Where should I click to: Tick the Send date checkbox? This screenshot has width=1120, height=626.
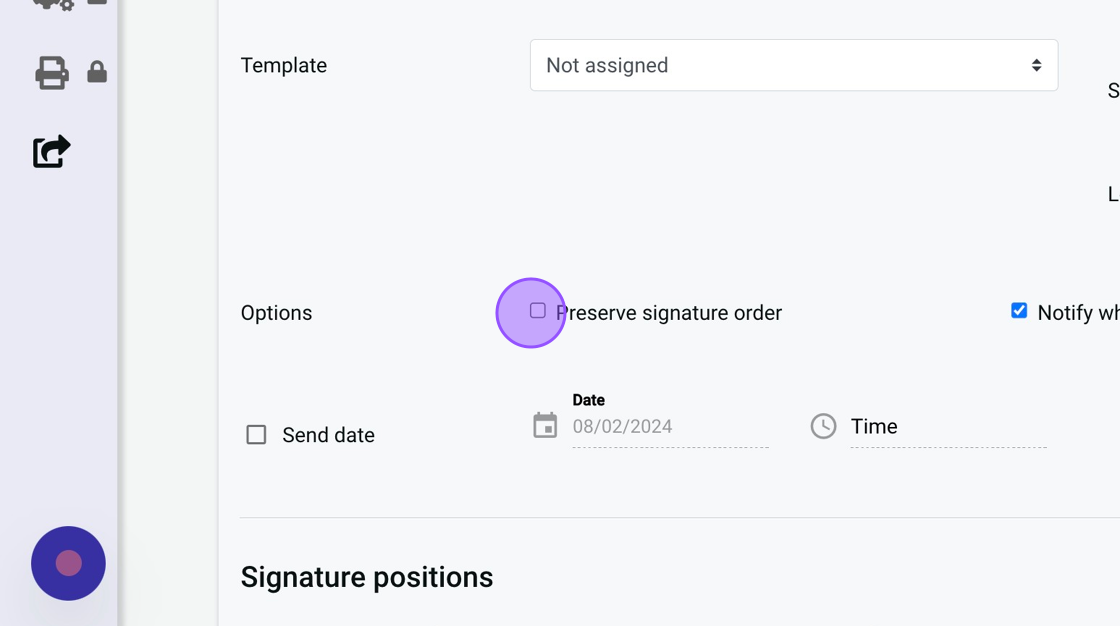(x=256, y=435)
